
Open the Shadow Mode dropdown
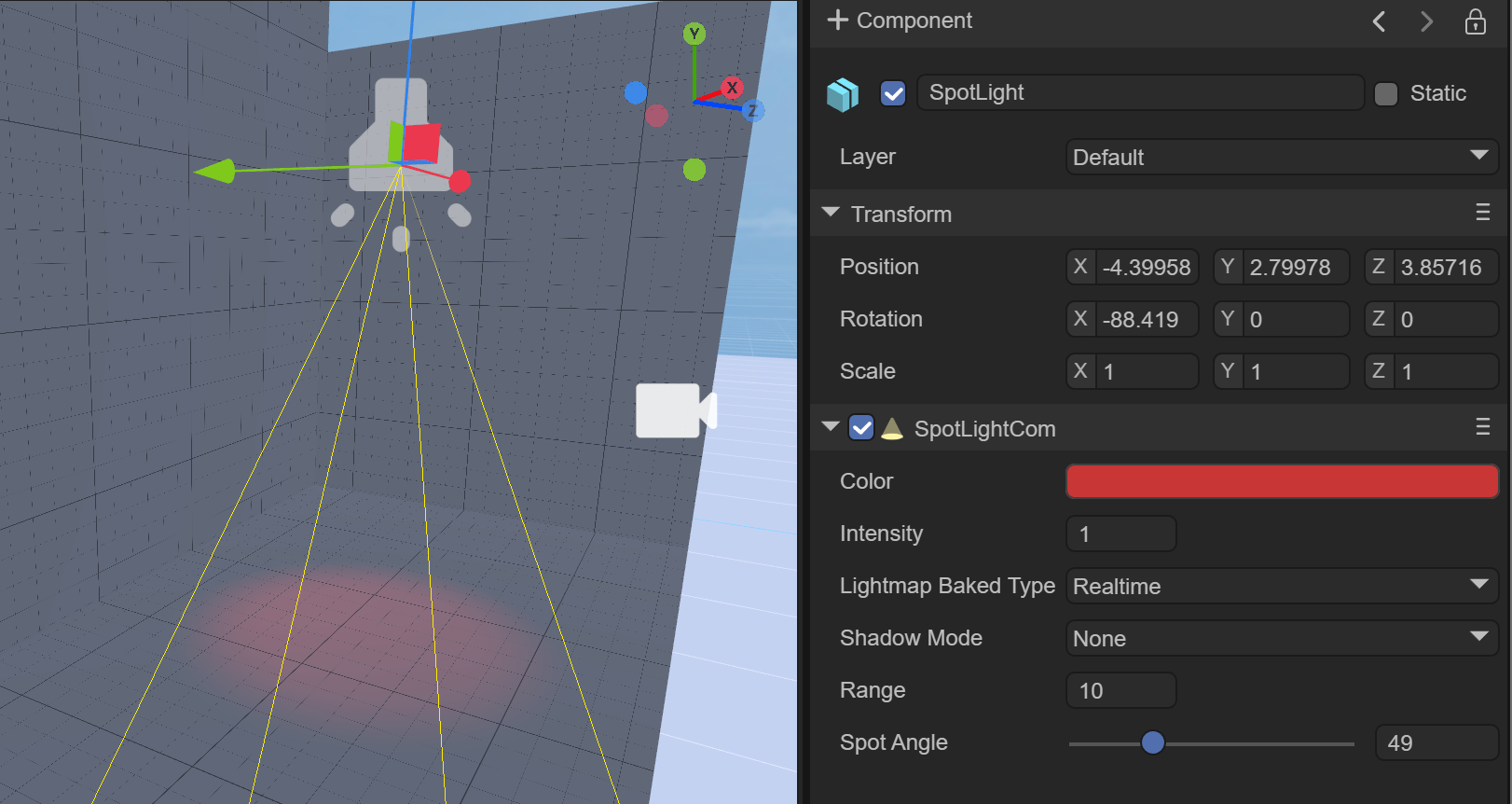(x=1281, y=638)
